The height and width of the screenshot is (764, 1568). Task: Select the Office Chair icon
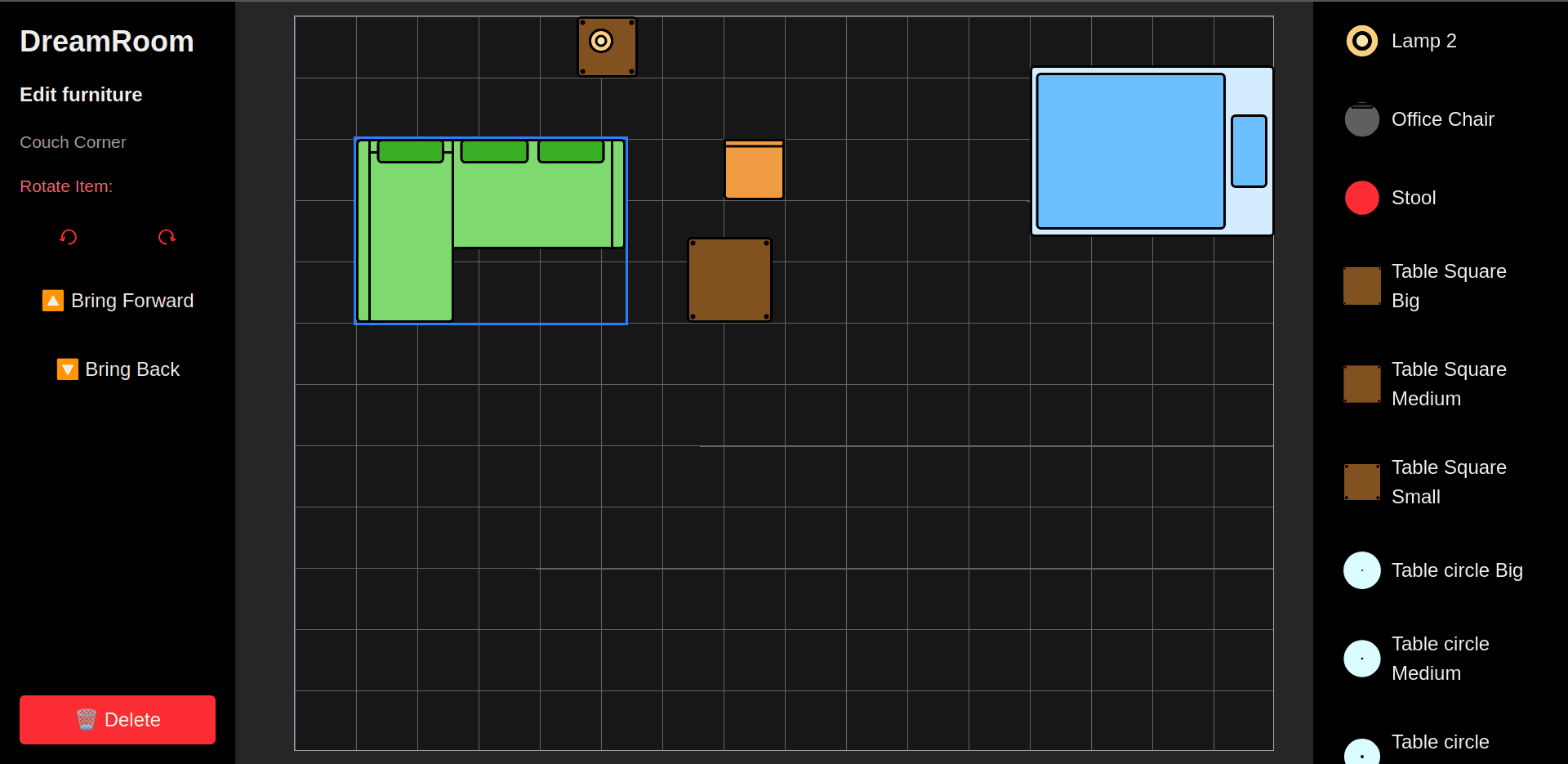coord(1361,118)
